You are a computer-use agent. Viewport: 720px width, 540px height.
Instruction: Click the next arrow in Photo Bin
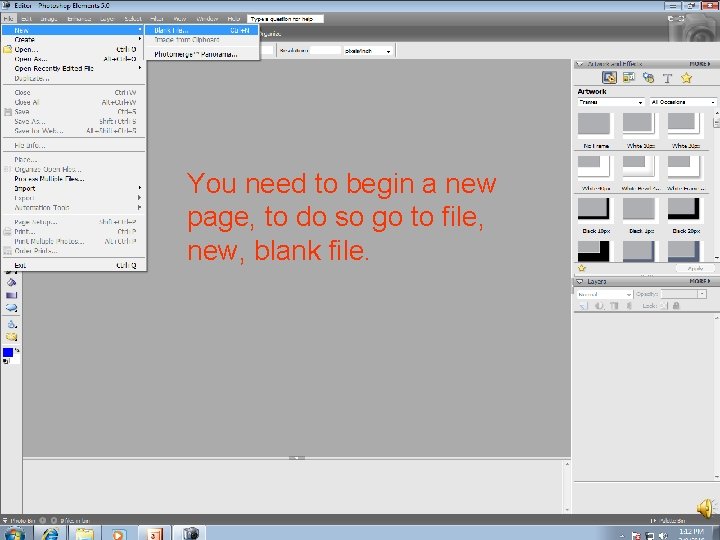tap(54, 520)
